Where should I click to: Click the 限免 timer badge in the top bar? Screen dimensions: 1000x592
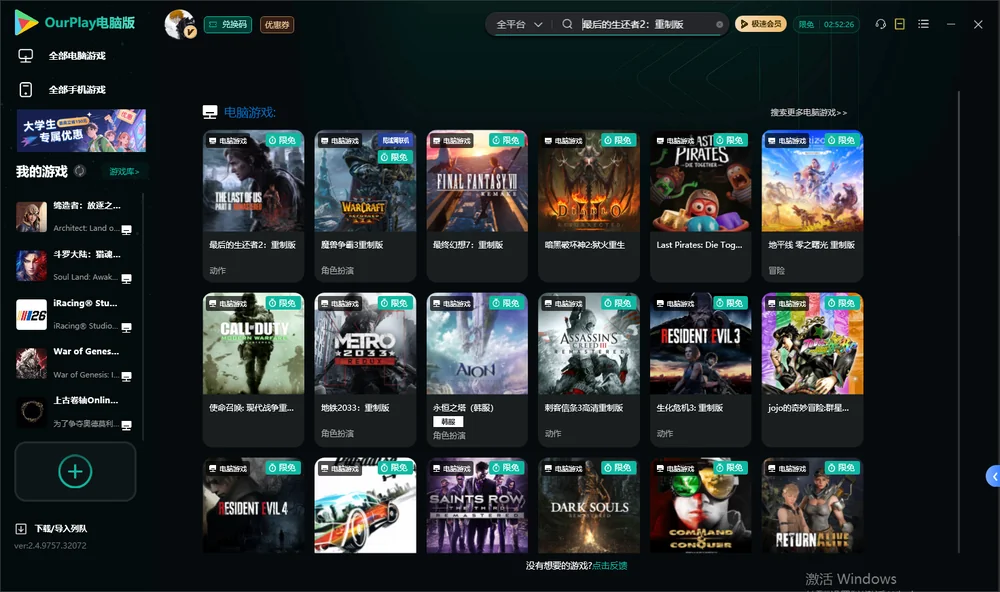[x=826, y=24]
